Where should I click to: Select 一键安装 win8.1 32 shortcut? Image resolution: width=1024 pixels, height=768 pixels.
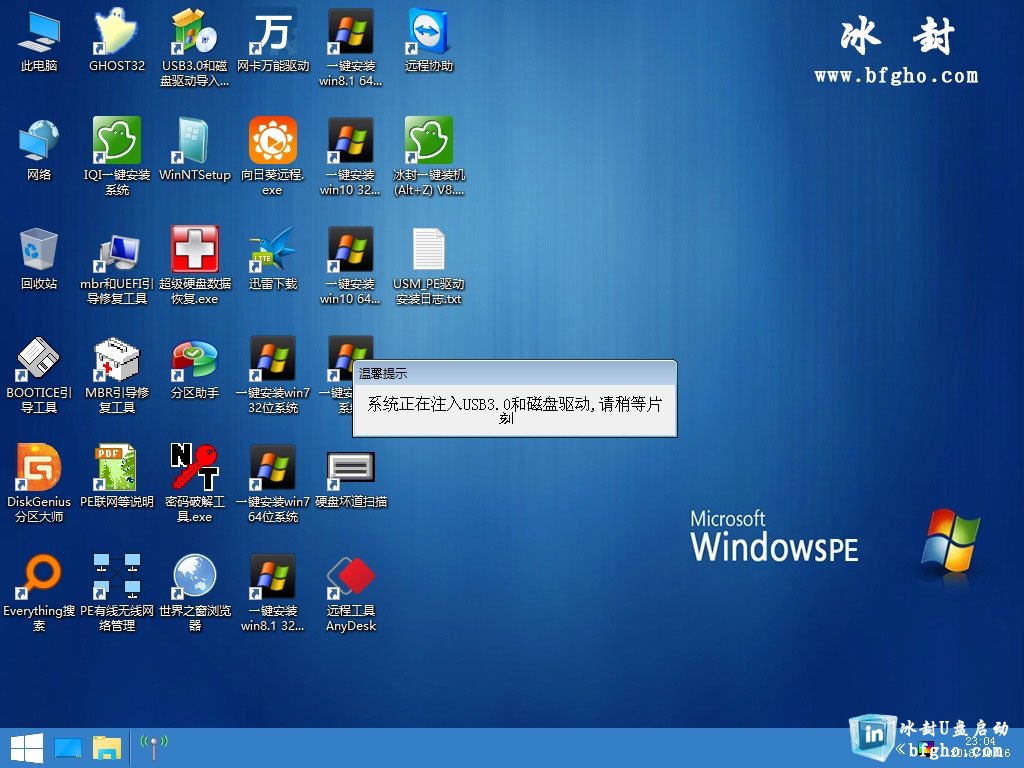tap(273, 592)
